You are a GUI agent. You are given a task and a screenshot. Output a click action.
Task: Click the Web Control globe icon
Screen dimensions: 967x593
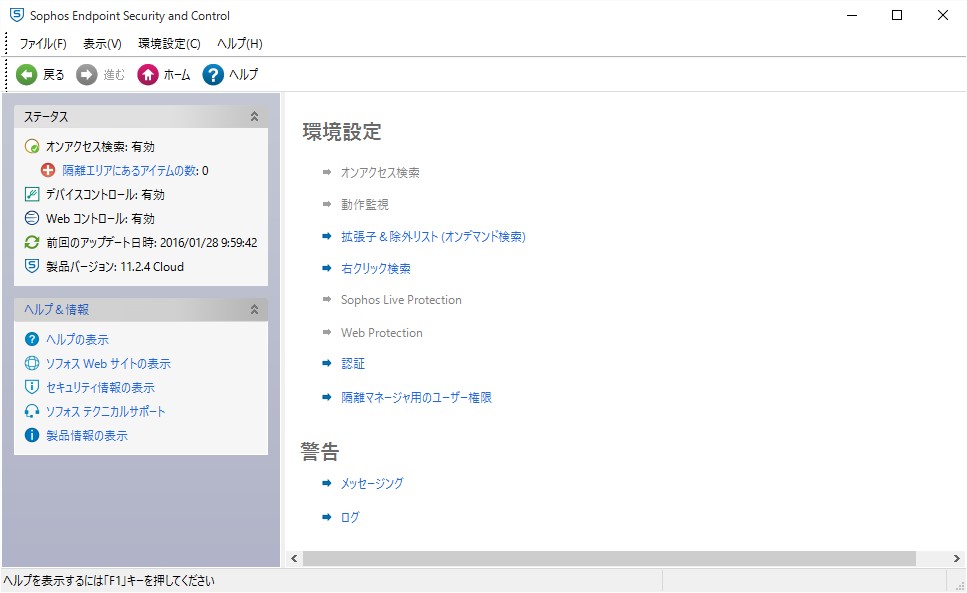(x=31, y=218)
